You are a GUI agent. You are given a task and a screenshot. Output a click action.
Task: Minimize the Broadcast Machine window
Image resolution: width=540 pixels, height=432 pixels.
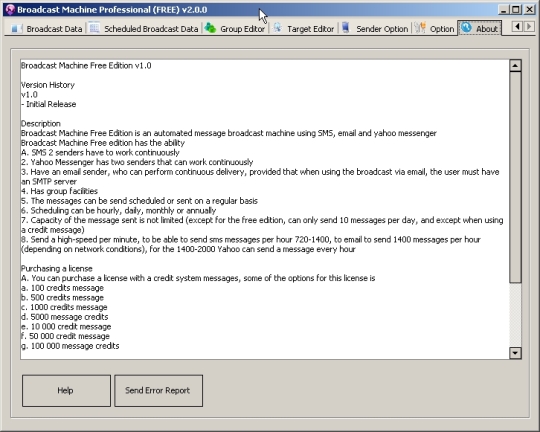coord(503,9)
